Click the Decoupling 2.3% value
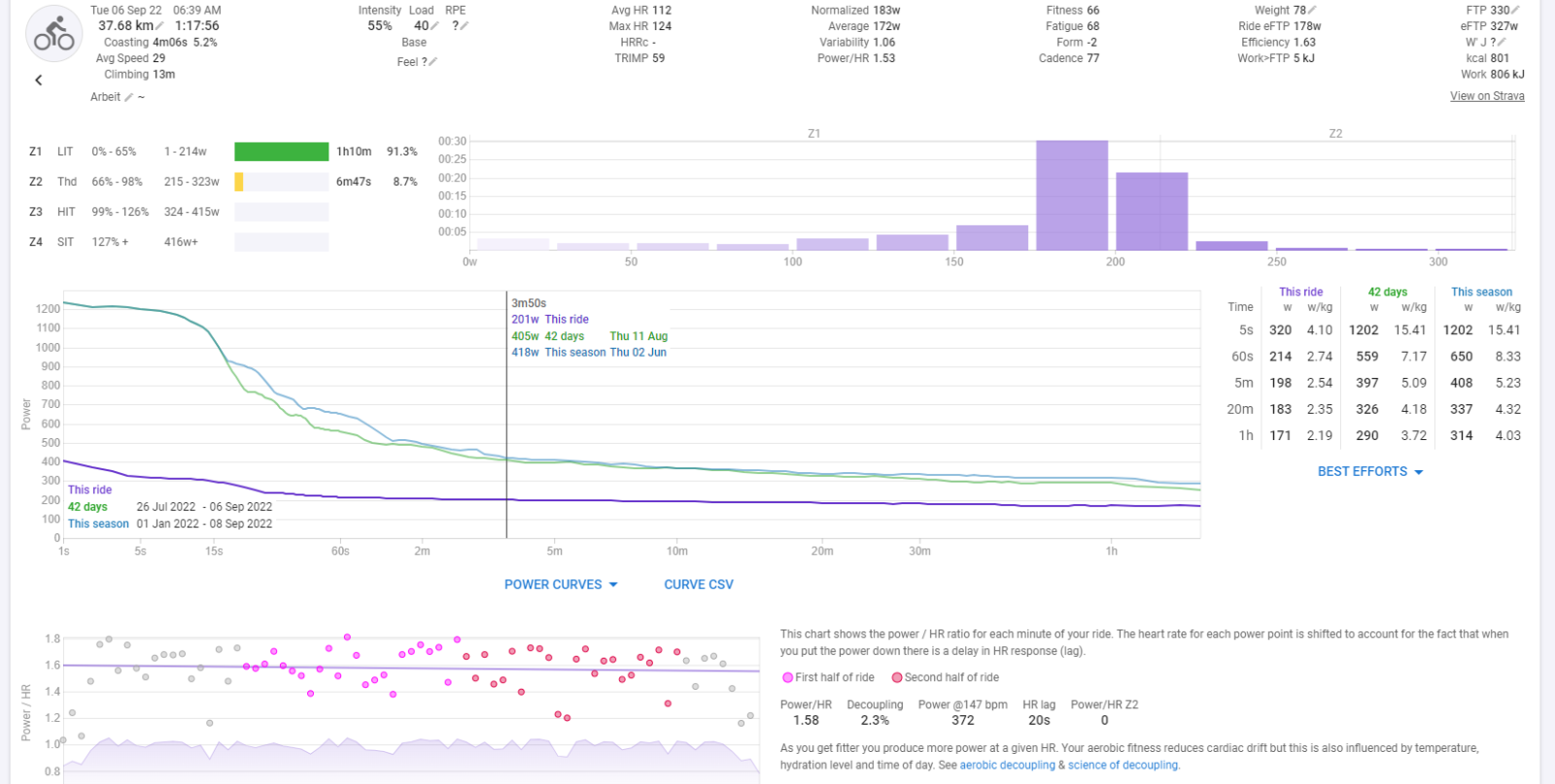The image size is (1555, 784). click(x=875, y=721)
